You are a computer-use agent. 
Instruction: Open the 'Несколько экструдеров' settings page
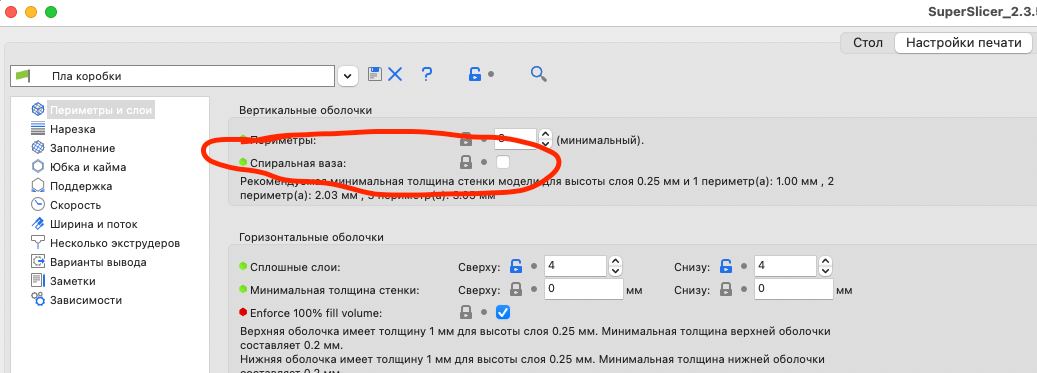[115, 243]
